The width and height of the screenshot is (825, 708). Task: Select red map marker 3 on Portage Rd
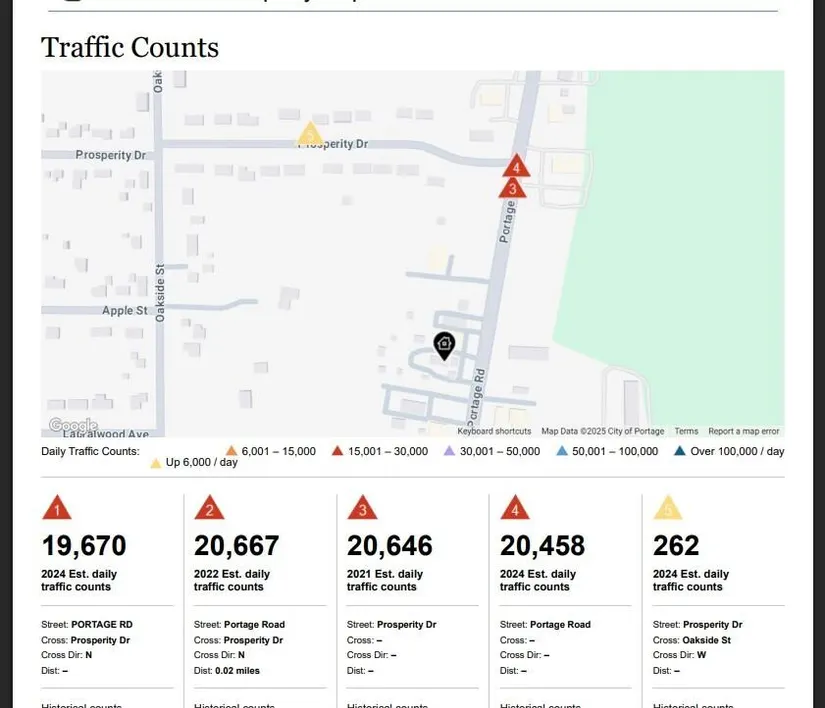coord(512,187)
